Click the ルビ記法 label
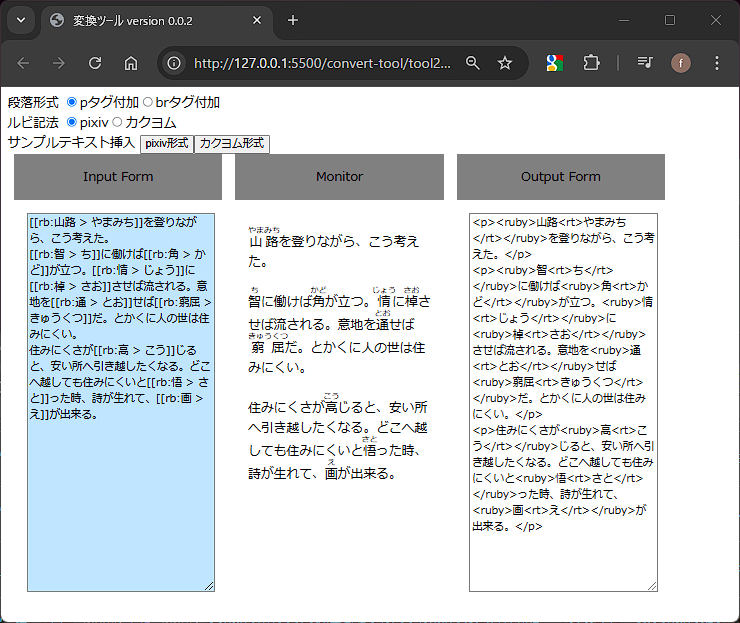740x623 pixels. tap(33, 123)
